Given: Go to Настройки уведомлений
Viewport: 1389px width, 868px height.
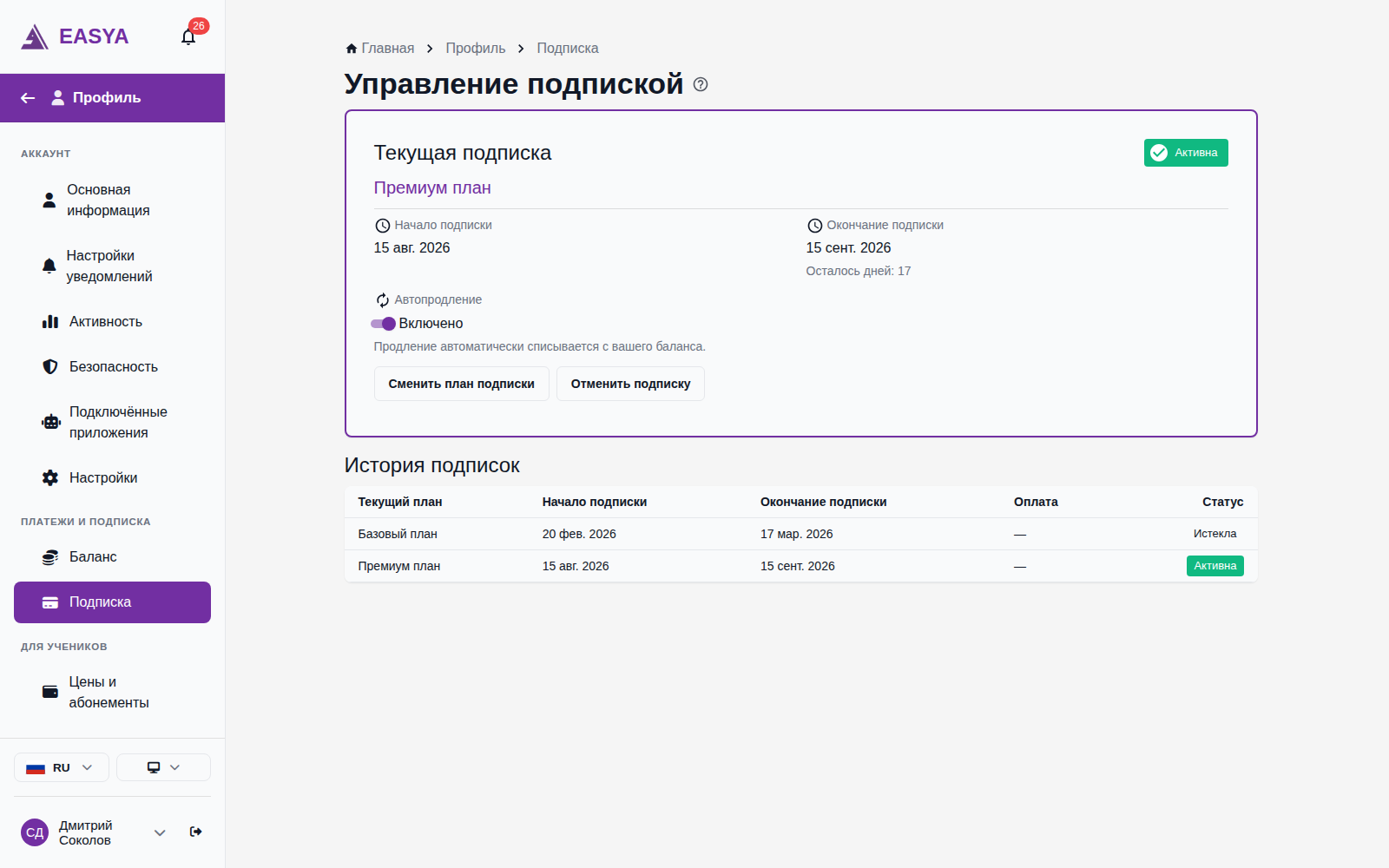Looking at the screenshot, I should (112, 266).
